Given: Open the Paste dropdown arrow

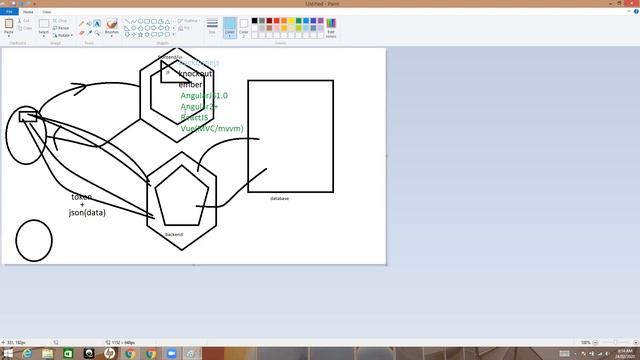Looking at the screenshot, I should [x=9, y=35].
